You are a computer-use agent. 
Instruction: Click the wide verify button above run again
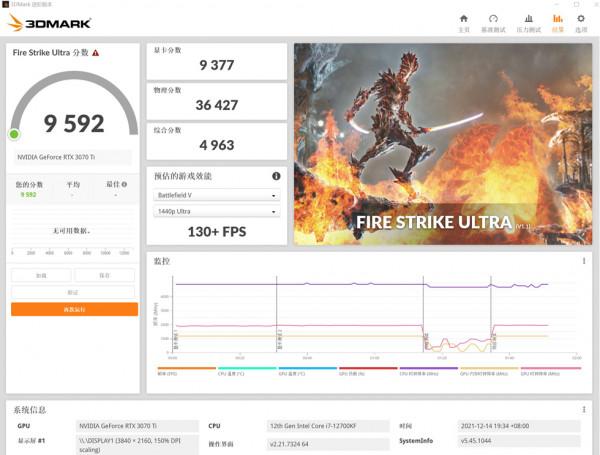click(x=73, y=292)
